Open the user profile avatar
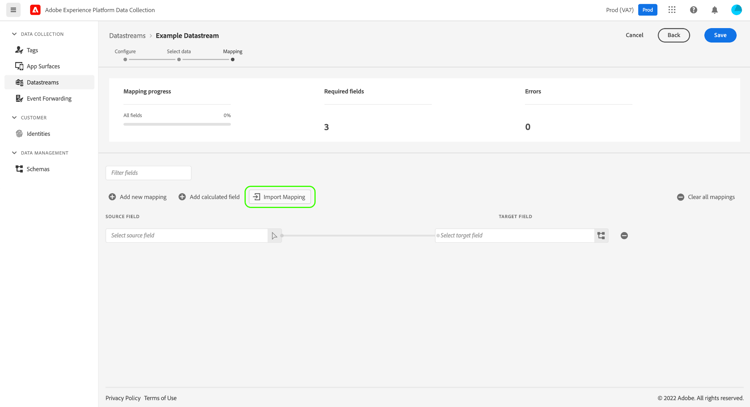 [x=736, y=10]
